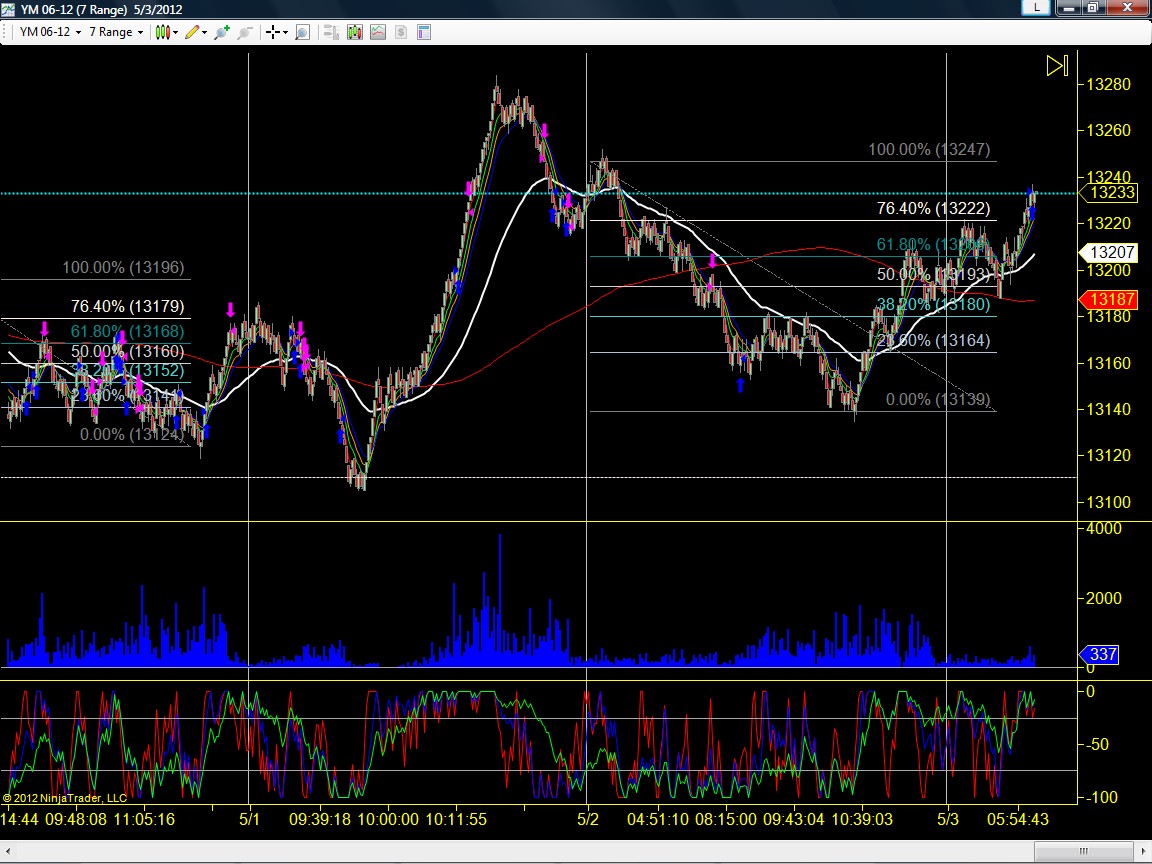Image resolution: width=1152 pixels, height=864 pixels.
Task: Click the 05:54:43 time axis label
Action: coord(1018,818)
